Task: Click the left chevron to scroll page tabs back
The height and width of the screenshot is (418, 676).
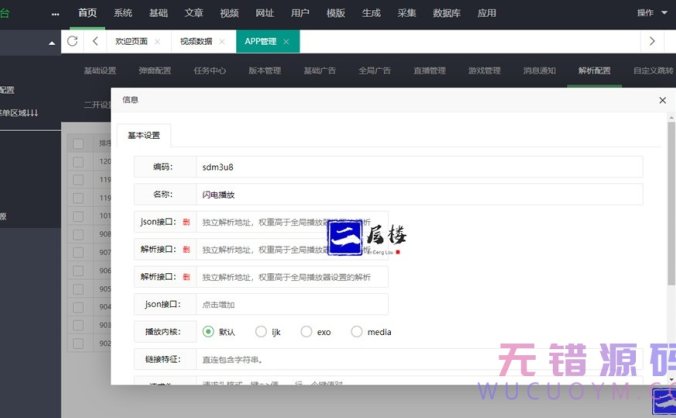Action: click(95, 41)
